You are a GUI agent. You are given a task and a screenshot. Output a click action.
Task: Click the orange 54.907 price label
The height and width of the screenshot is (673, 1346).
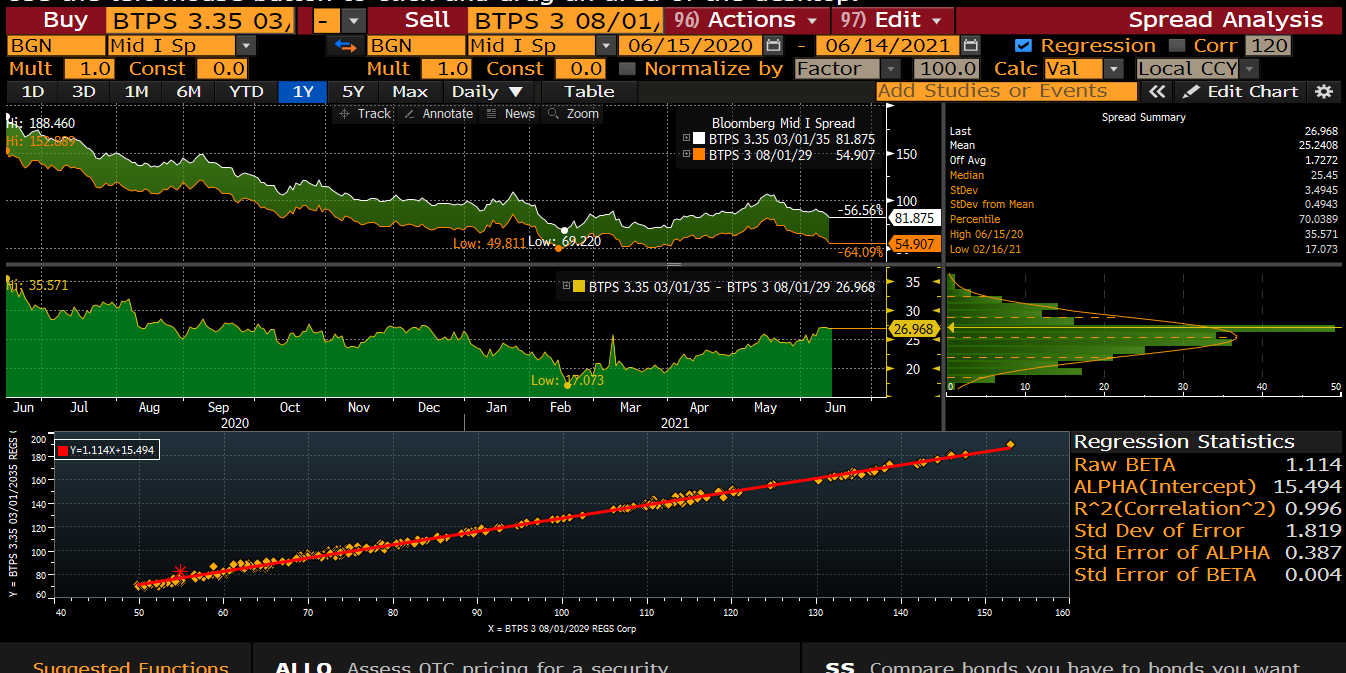(914, 244)
